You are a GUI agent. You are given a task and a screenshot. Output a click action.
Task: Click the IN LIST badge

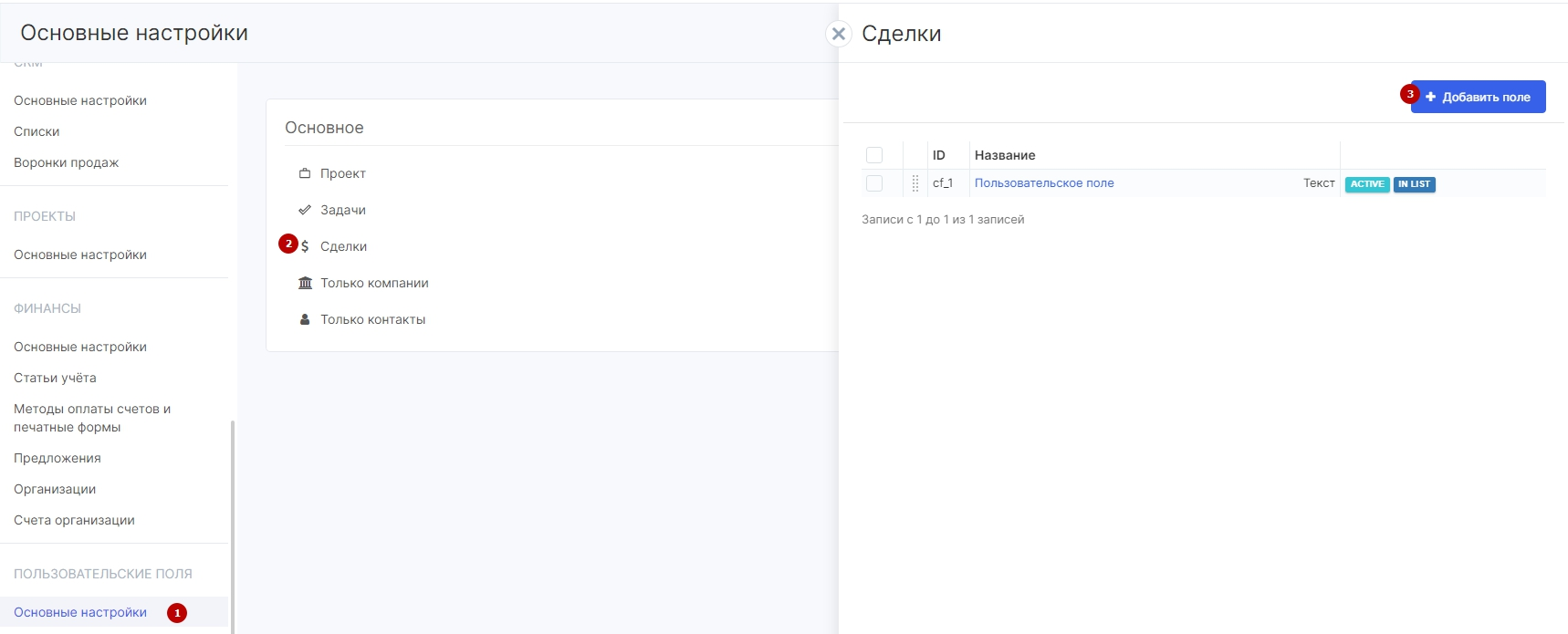(1414, 184)
